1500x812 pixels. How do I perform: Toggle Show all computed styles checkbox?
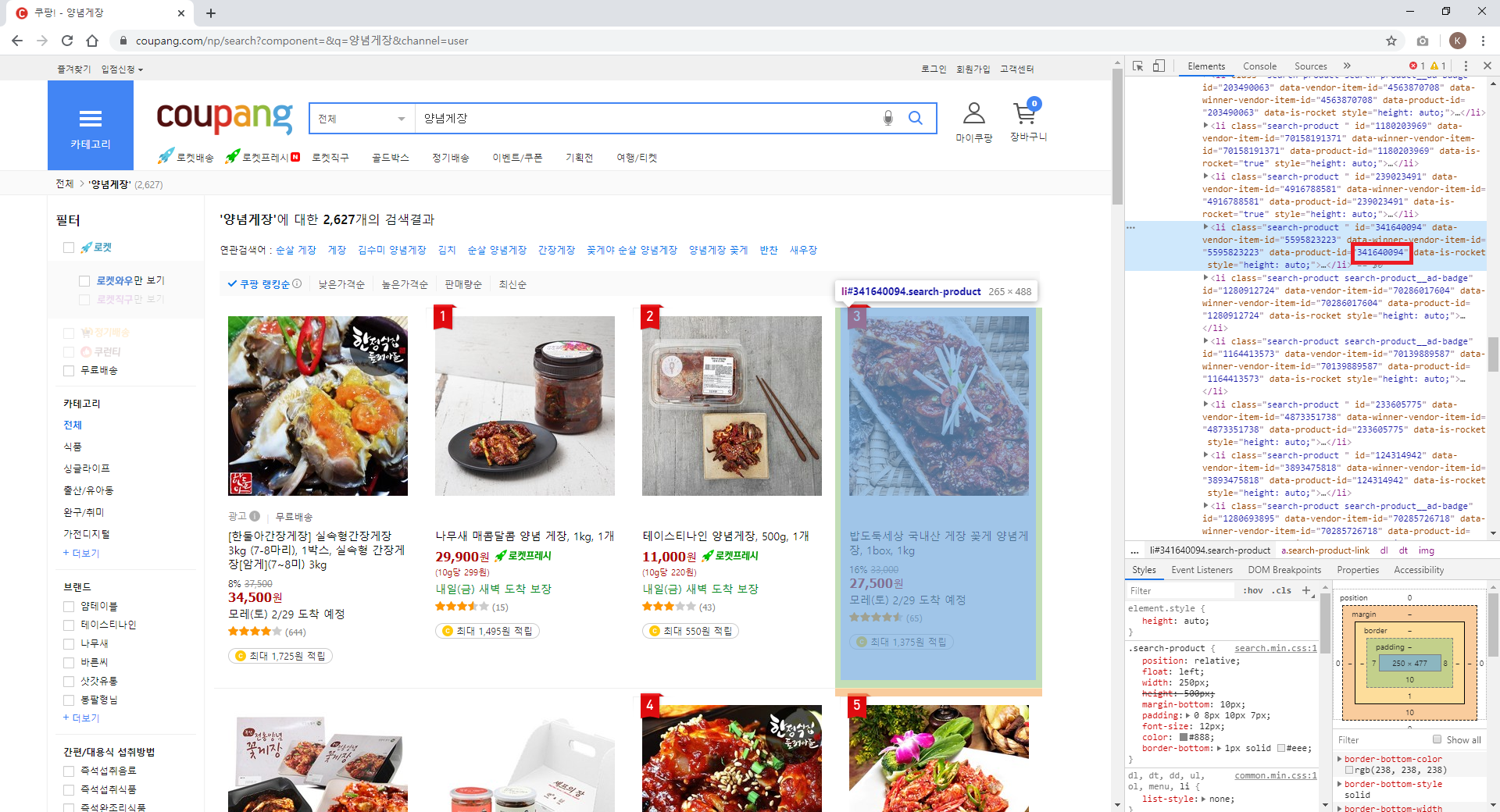coord(1437,739)
